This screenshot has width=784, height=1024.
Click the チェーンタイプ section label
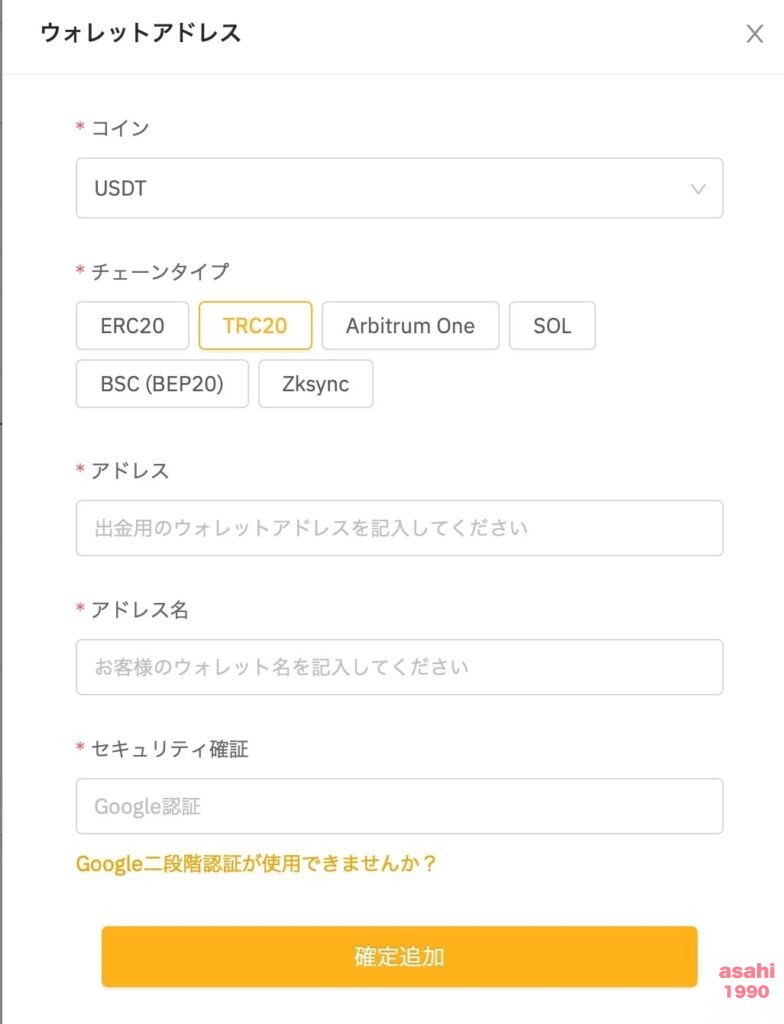160,271
